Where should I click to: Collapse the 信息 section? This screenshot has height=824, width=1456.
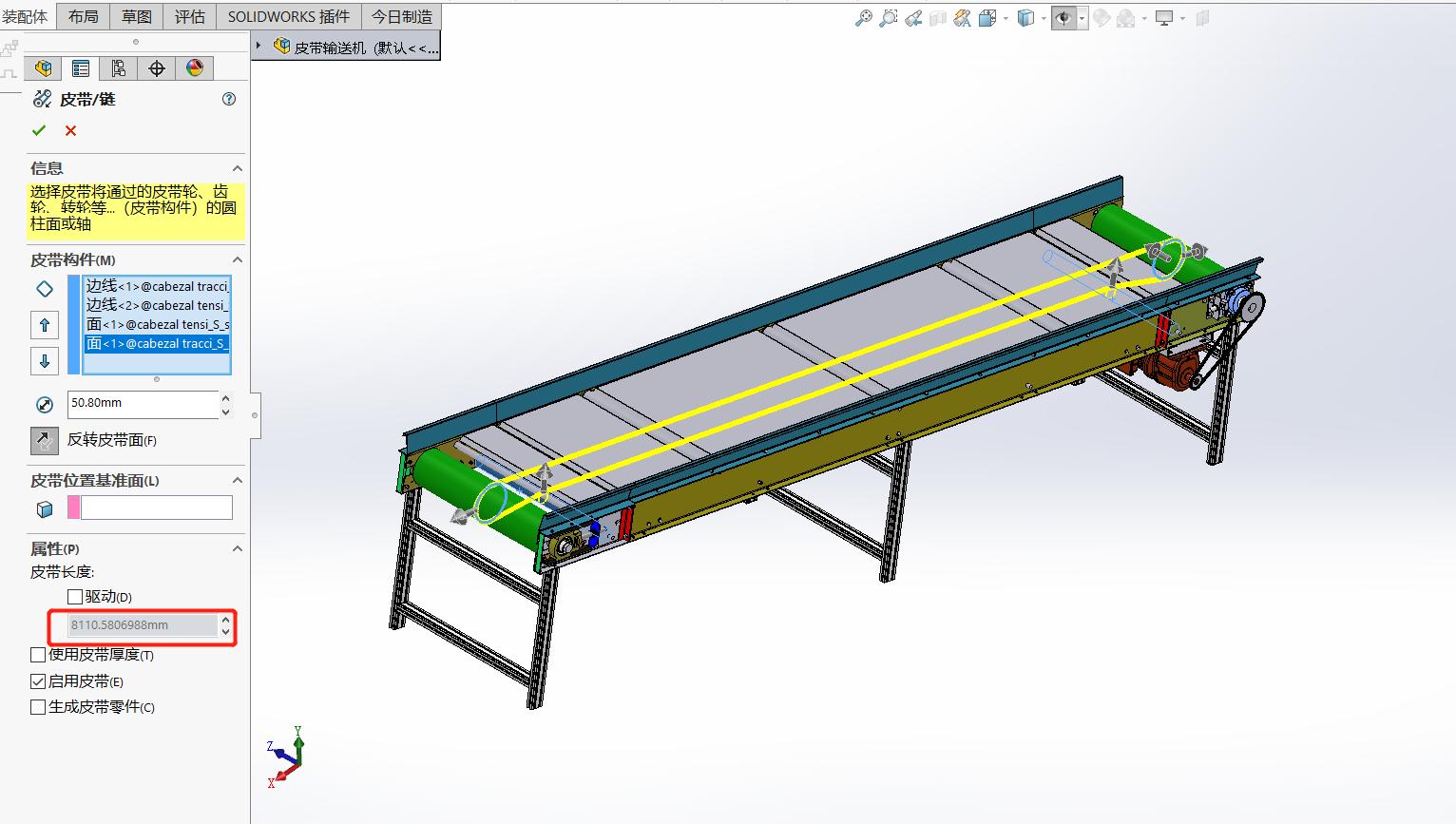click(238, 168)
